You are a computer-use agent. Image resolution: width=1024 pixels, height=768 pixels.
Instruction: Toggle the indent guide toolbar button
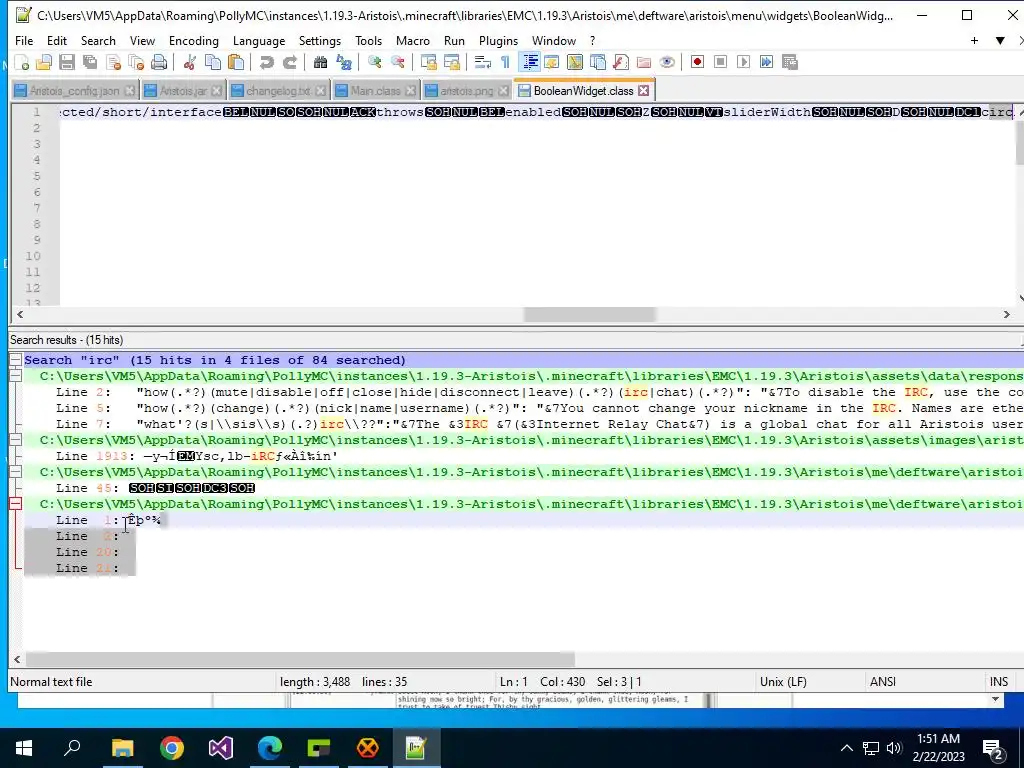coord(530,63)
